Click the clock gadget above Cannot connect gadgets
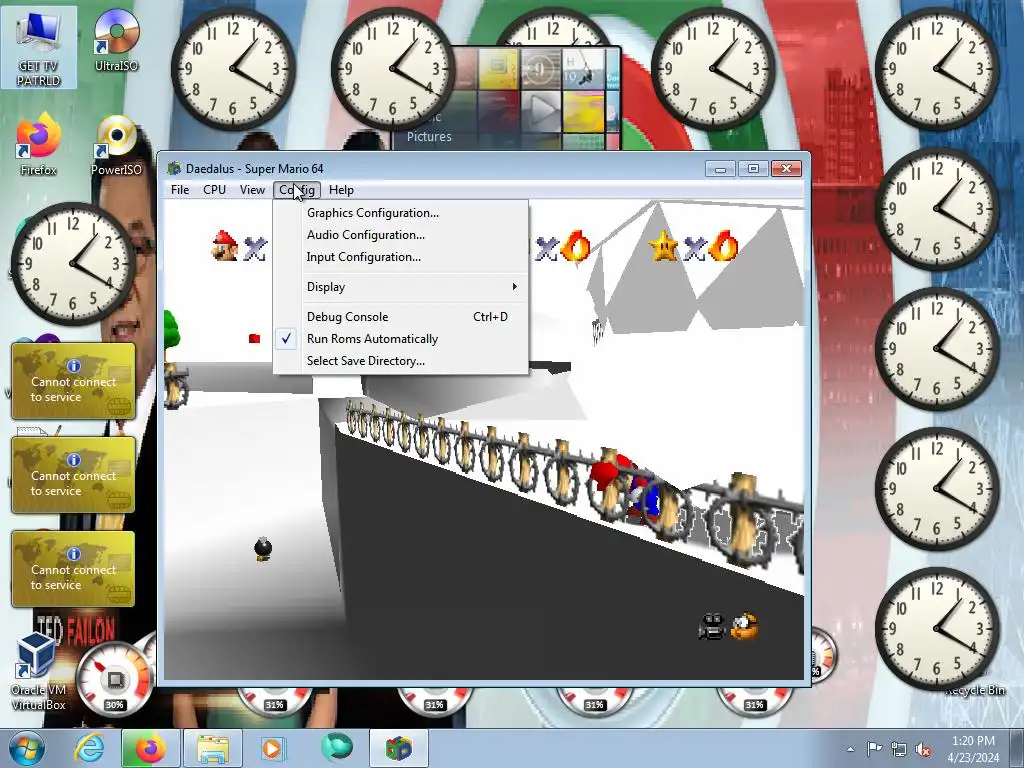Image resolution: width=1024 pixels, height=768 pixels. (x=73, y=264)
